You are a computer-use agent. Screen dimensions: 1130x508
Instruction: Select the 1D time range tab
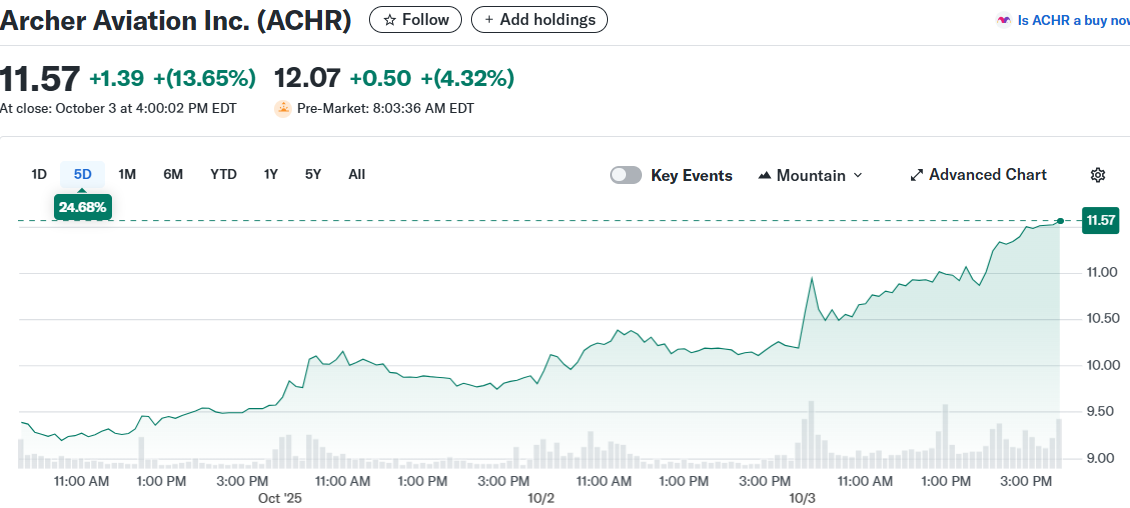tap(39, 174)
